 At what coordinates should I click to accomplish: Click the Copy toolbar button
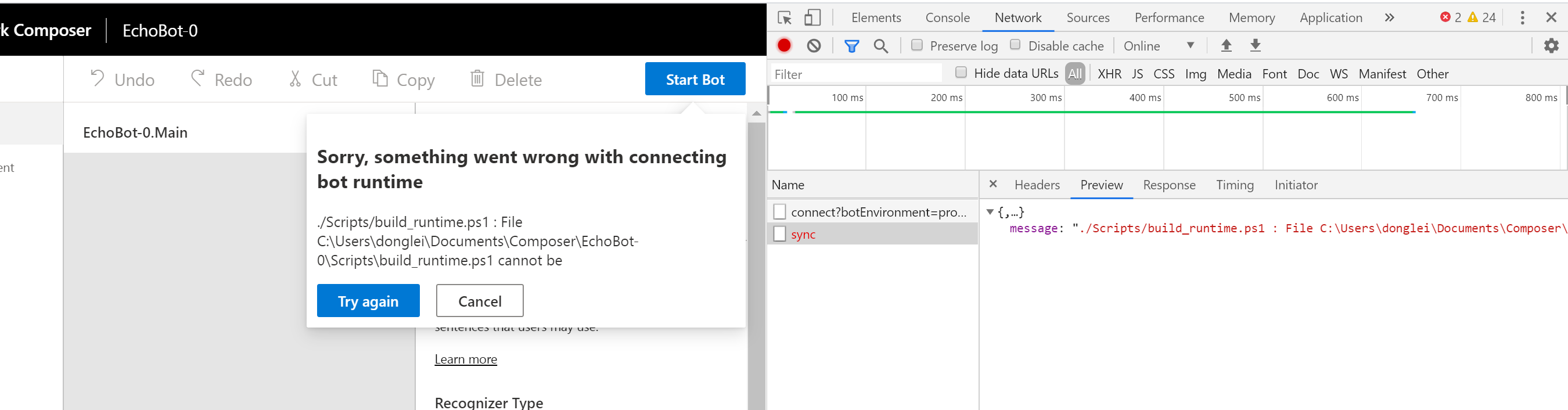tap(404, 80)
